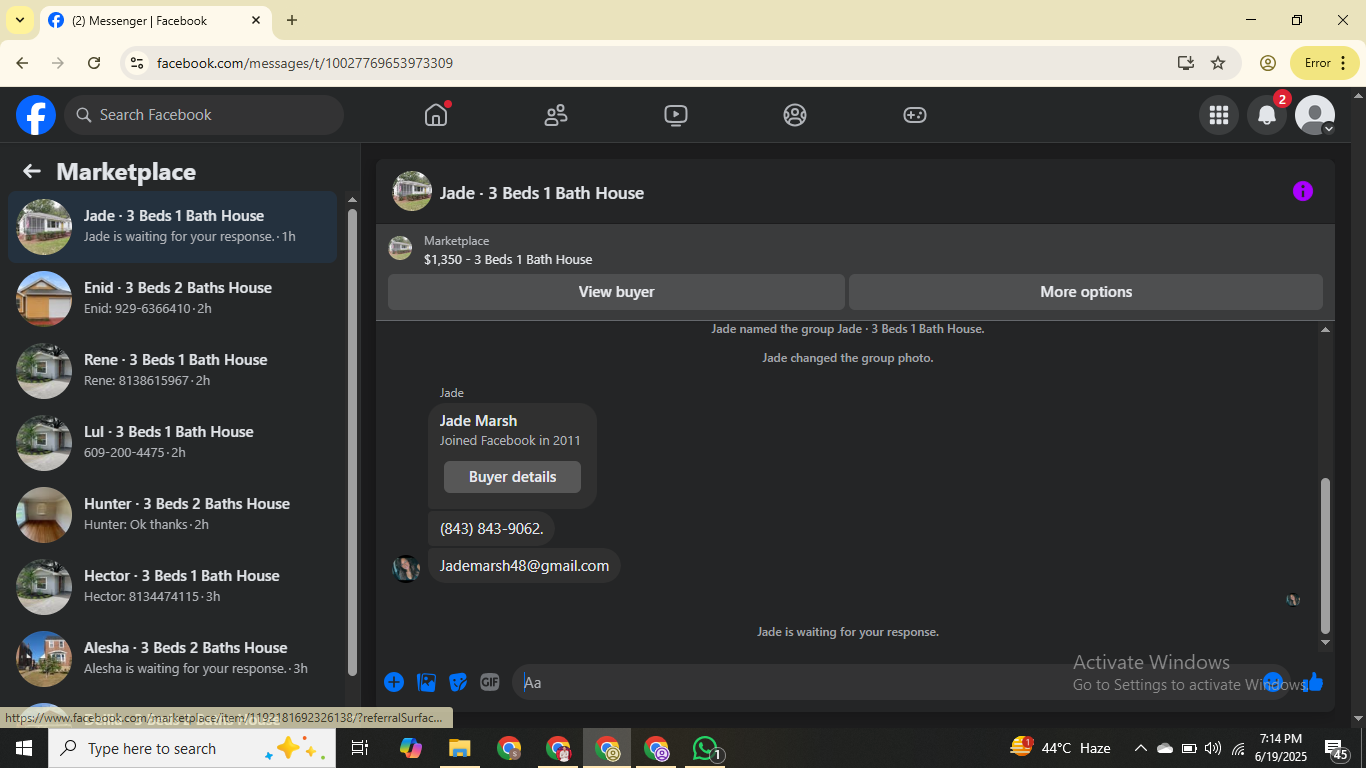Image resolution: width=1366 pixels, height=768 pixels.
Task: Click the taskbar search box
Action: point(192,748)
